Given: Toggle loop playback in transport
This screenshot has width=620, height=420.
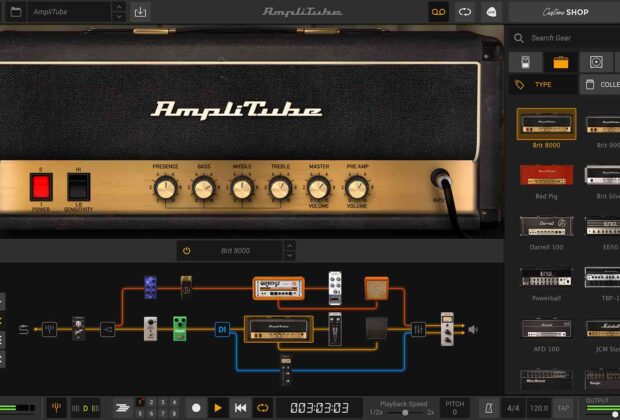Looking at the screenshot, I should [x=263, y=408].
